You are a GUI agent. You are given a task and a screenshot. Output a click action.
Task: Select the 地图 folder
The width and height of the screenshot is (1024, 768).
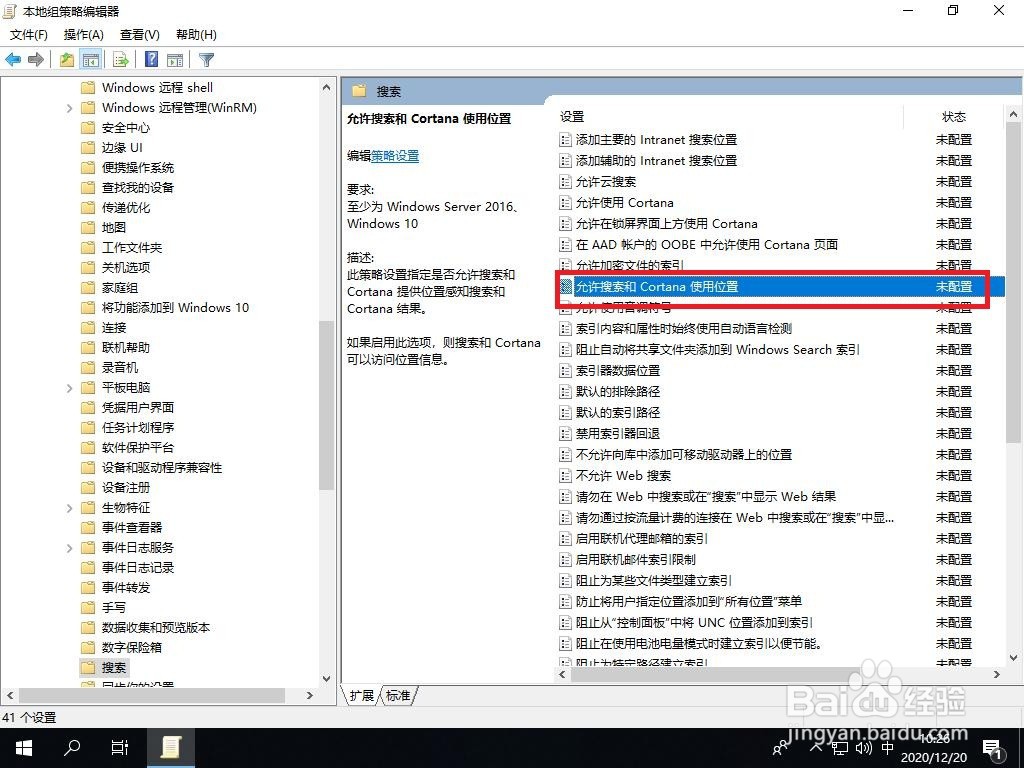(103, 227)
